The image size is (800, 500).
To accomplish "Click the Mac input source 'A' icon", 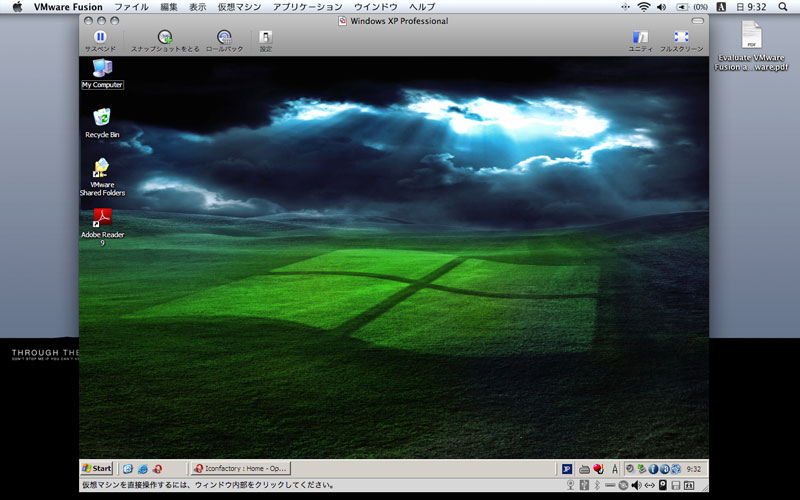I will tap(721, 7).
